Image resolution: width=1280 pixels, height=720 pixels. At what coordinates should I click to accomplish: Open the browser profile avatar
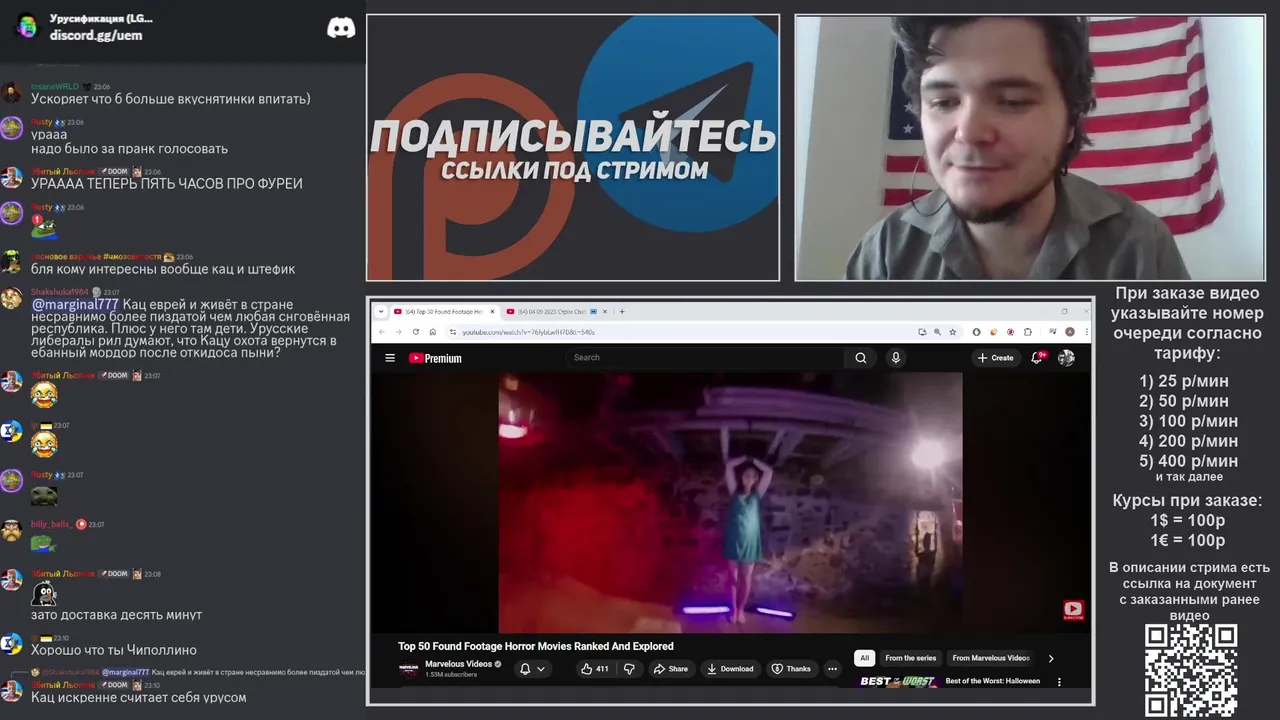click(1069, 332)
